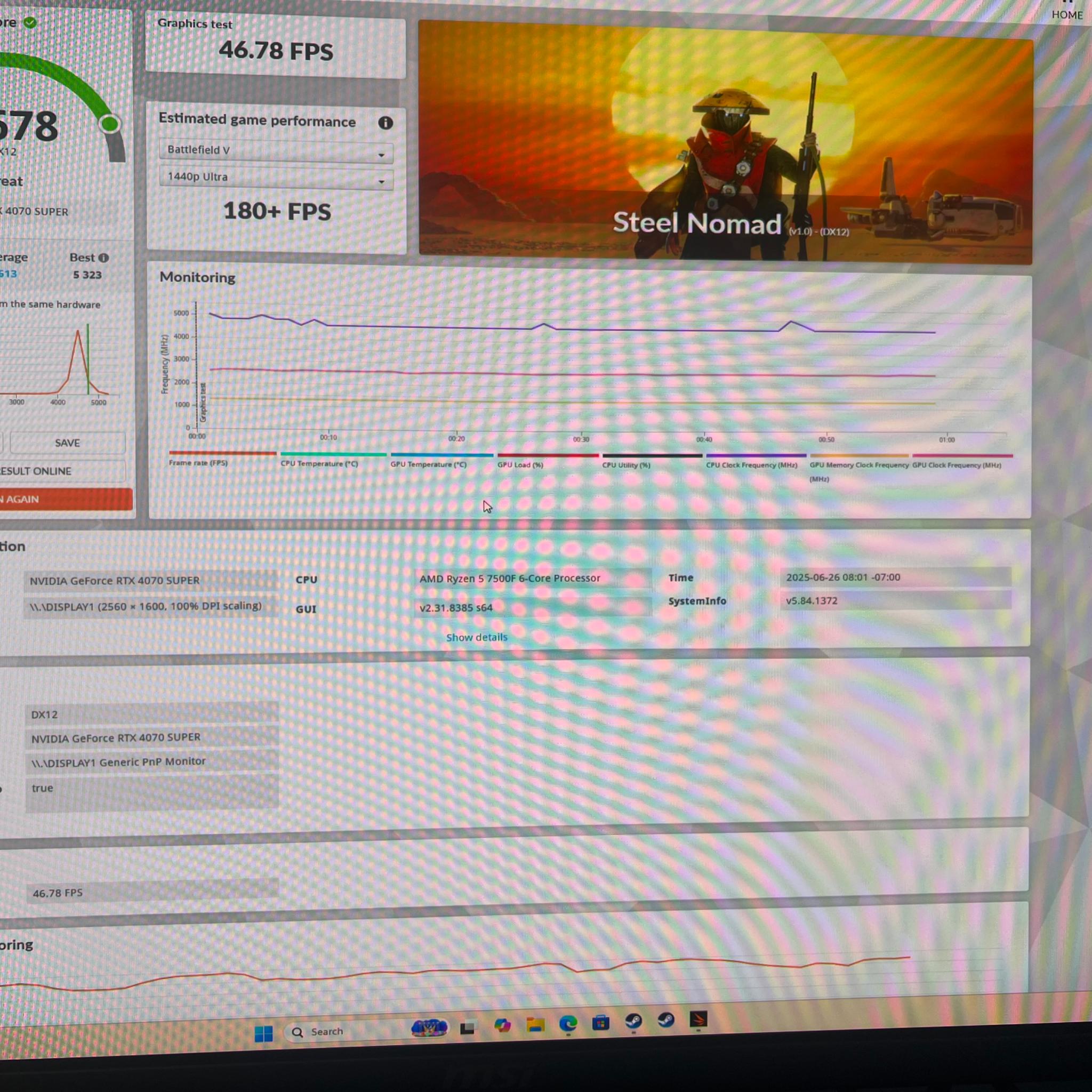Select the Graphics test 46.78 FPS score
Screen dimensions: 1092x1092
click(x=276, y=50)
